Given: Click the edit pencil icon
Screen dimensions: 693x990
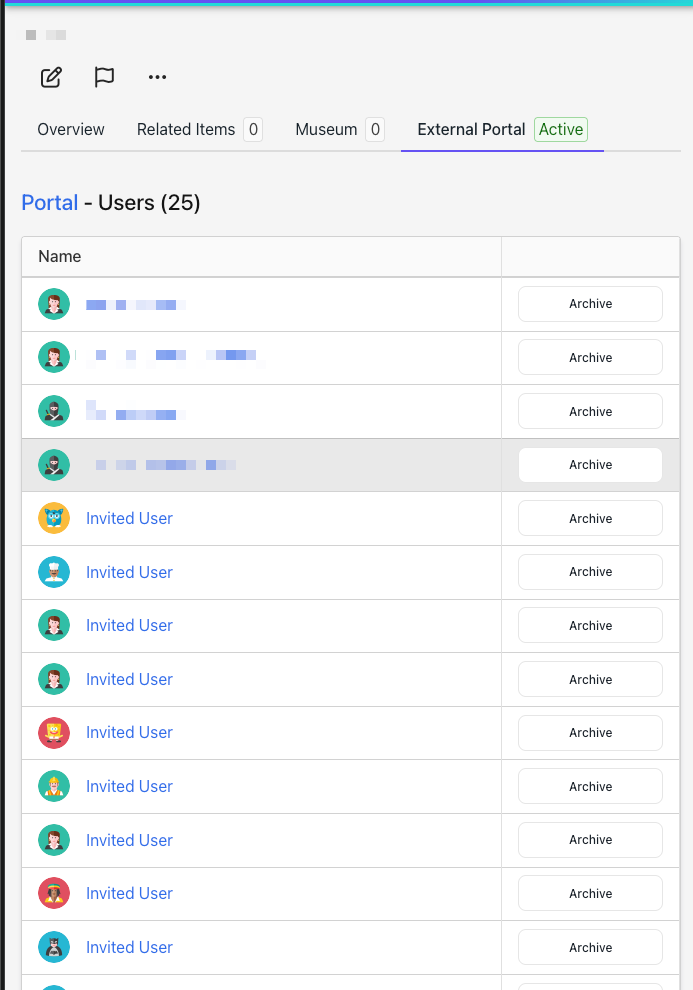Looking at the screenshot, I should coord(51,77).
